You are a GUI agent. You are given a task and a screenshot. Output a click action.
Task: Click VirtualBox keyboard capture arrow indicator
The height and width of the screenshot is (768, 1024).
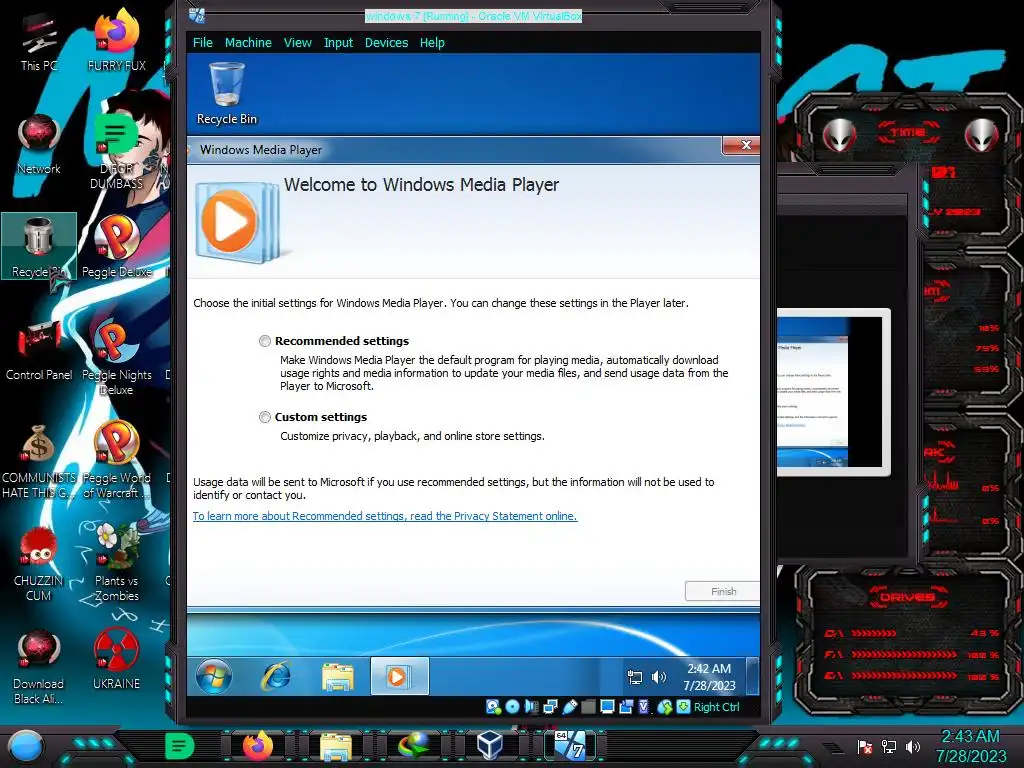click(683, 707)
